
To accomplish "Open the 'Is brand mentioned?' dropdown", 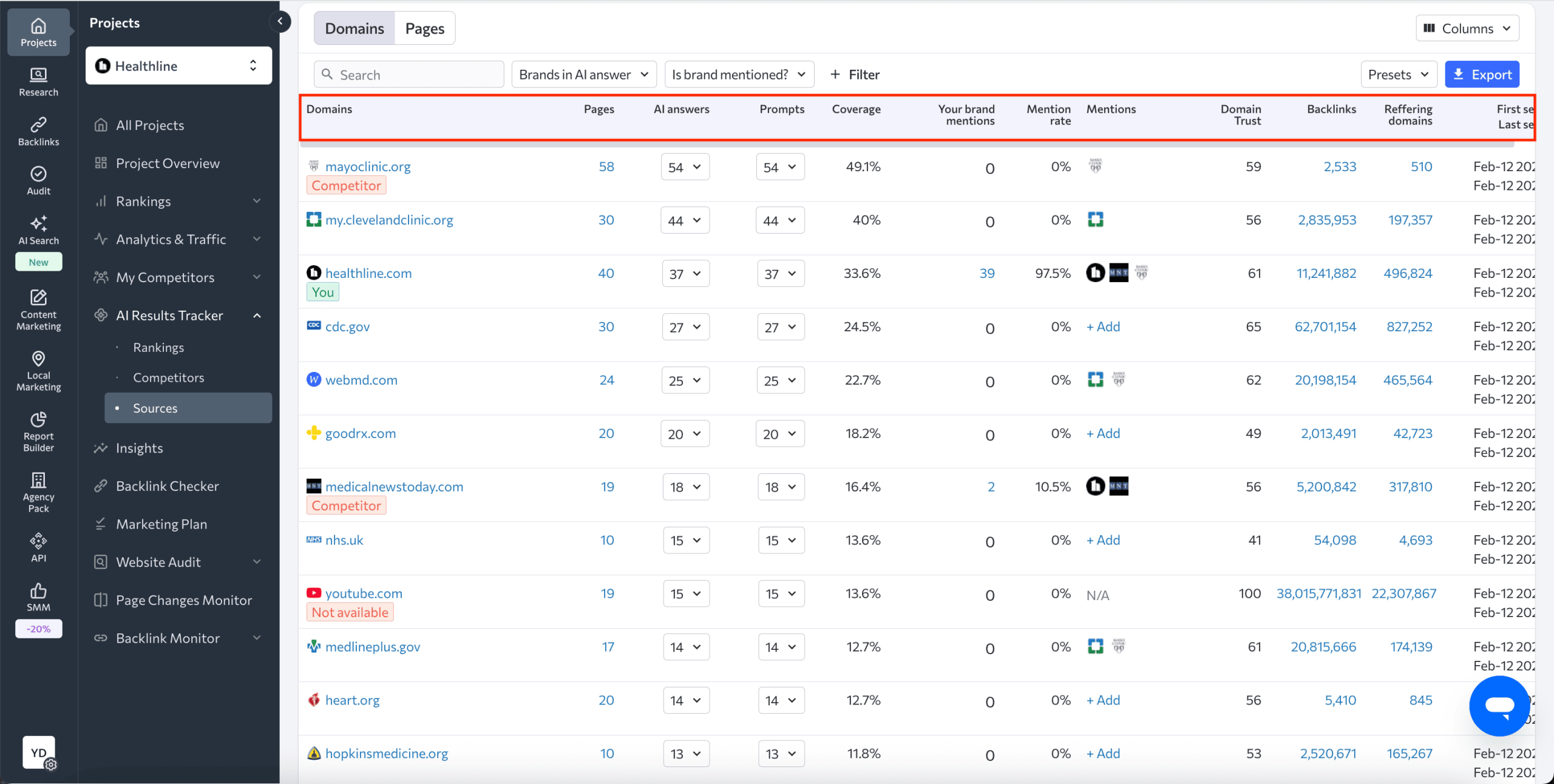I will (x=738, y=74).
